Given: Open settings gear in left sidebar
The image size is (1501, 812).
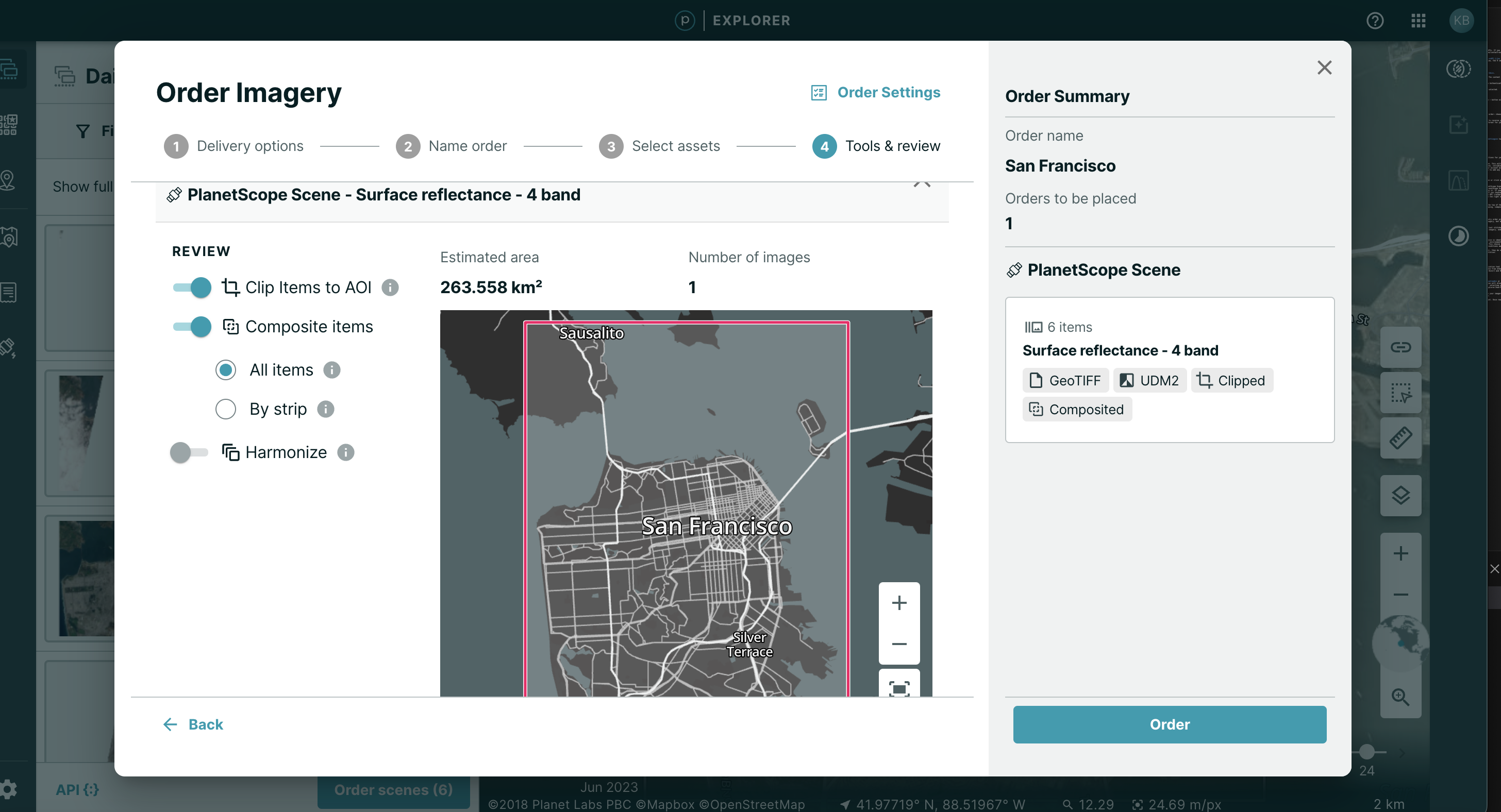Looking at the screenshot, I should (x=8, y=790).
